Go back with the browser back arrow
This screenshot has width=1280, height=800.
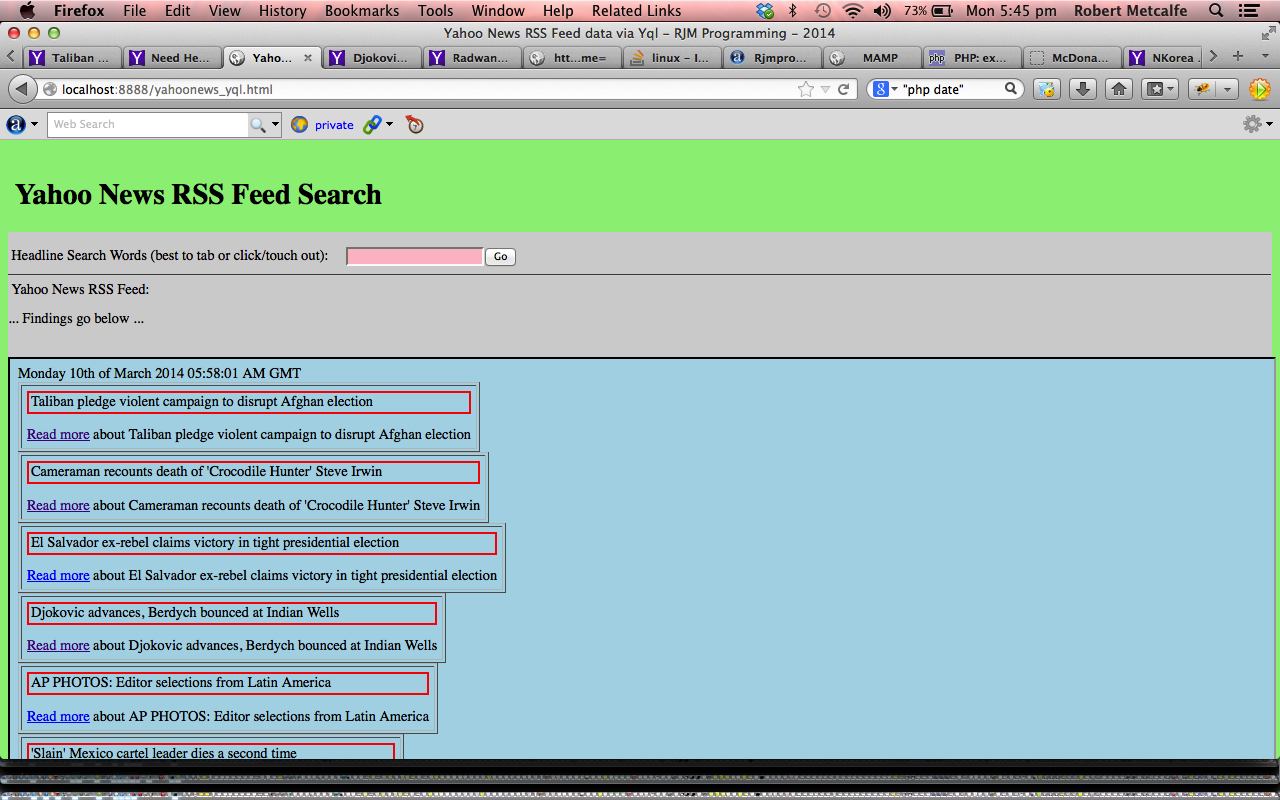pos(21,89)
